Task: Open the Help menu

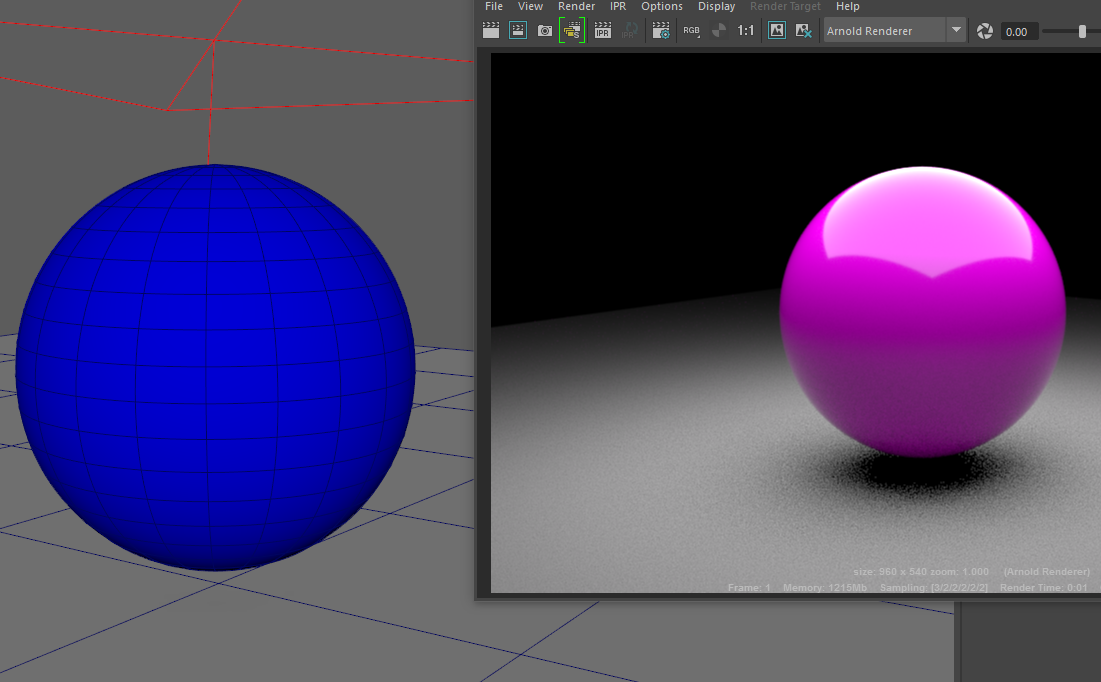Action: [x=847, y=6]
